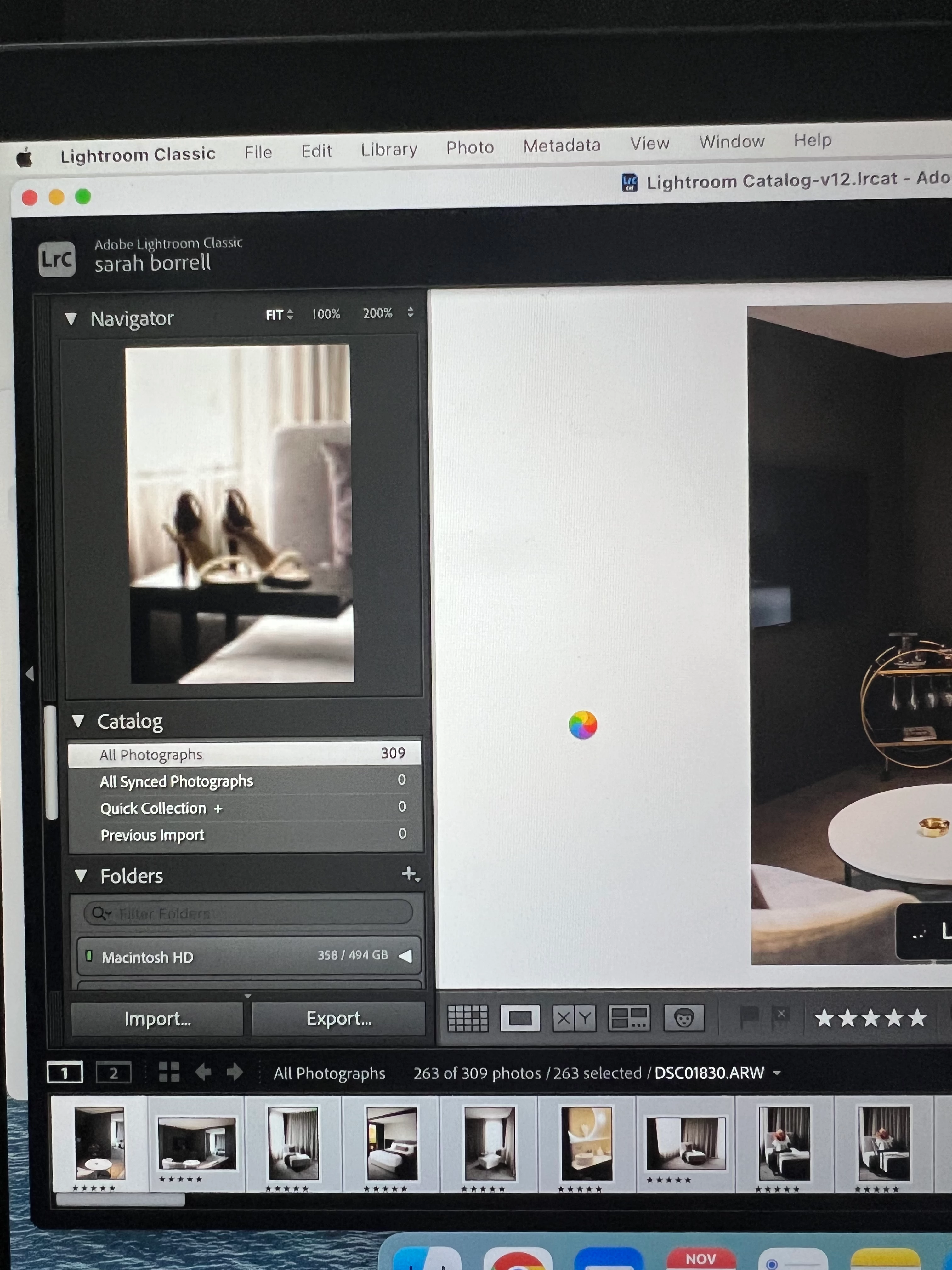Open Survey view

point(628,1019)
